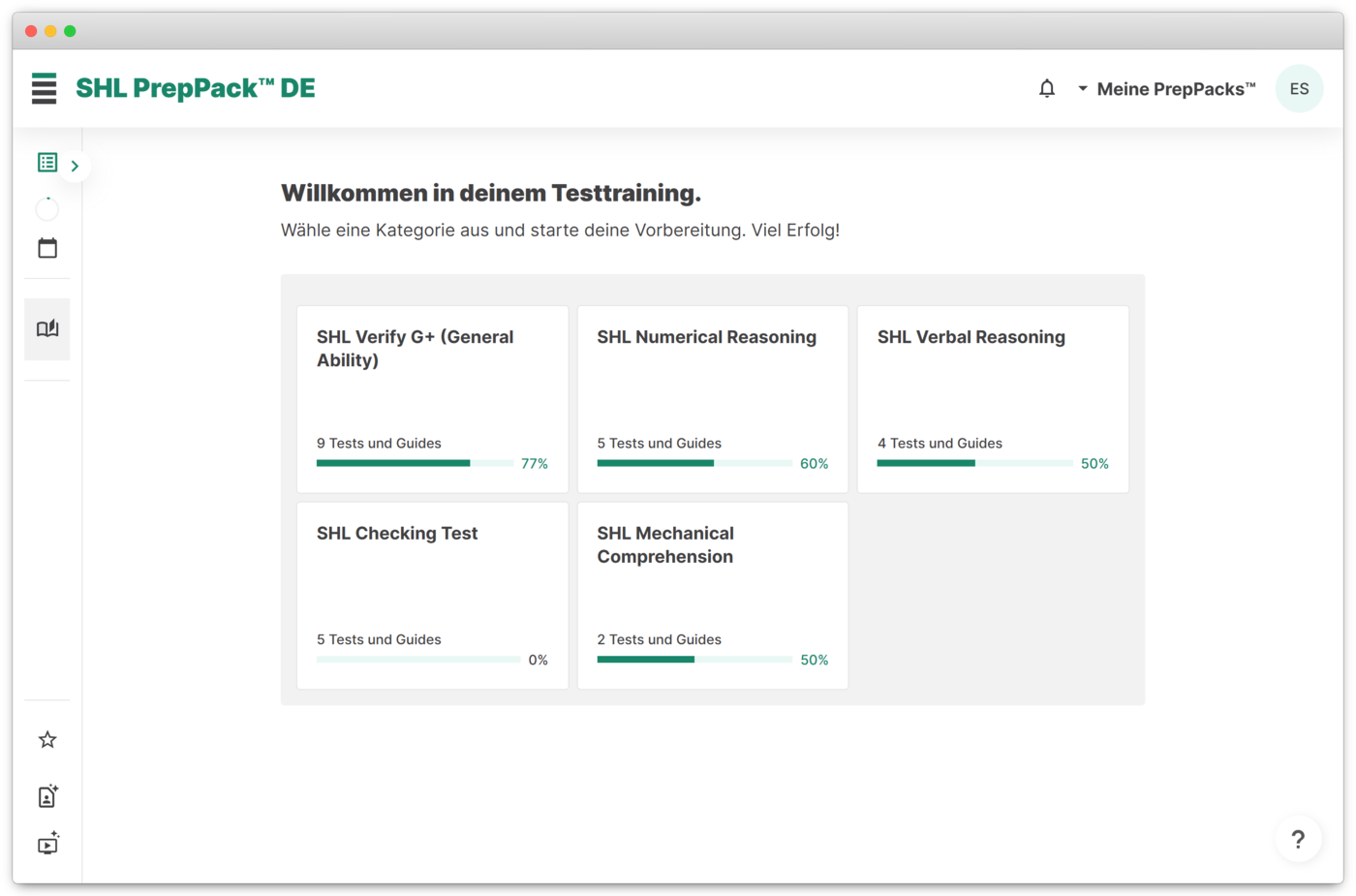Click the Verbal Reasoning 50% value

point(1094,464)
